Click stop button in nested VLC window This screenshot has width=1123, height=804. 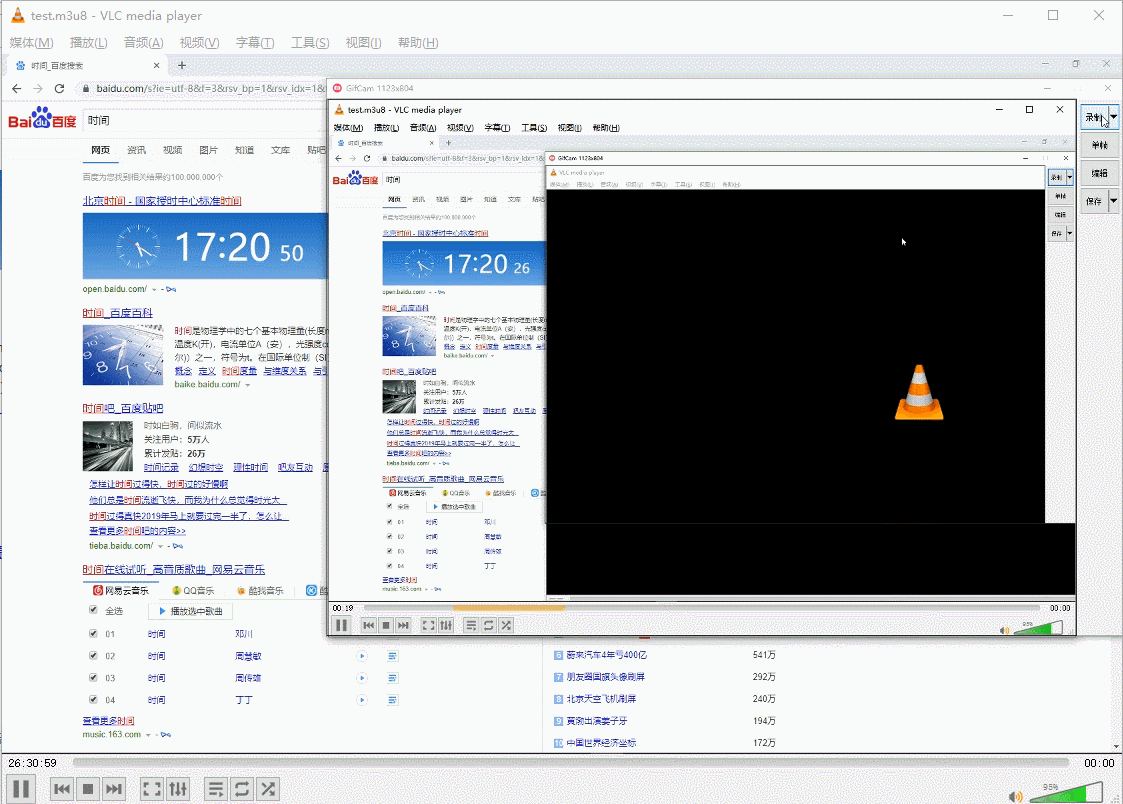tap(386, 625)
